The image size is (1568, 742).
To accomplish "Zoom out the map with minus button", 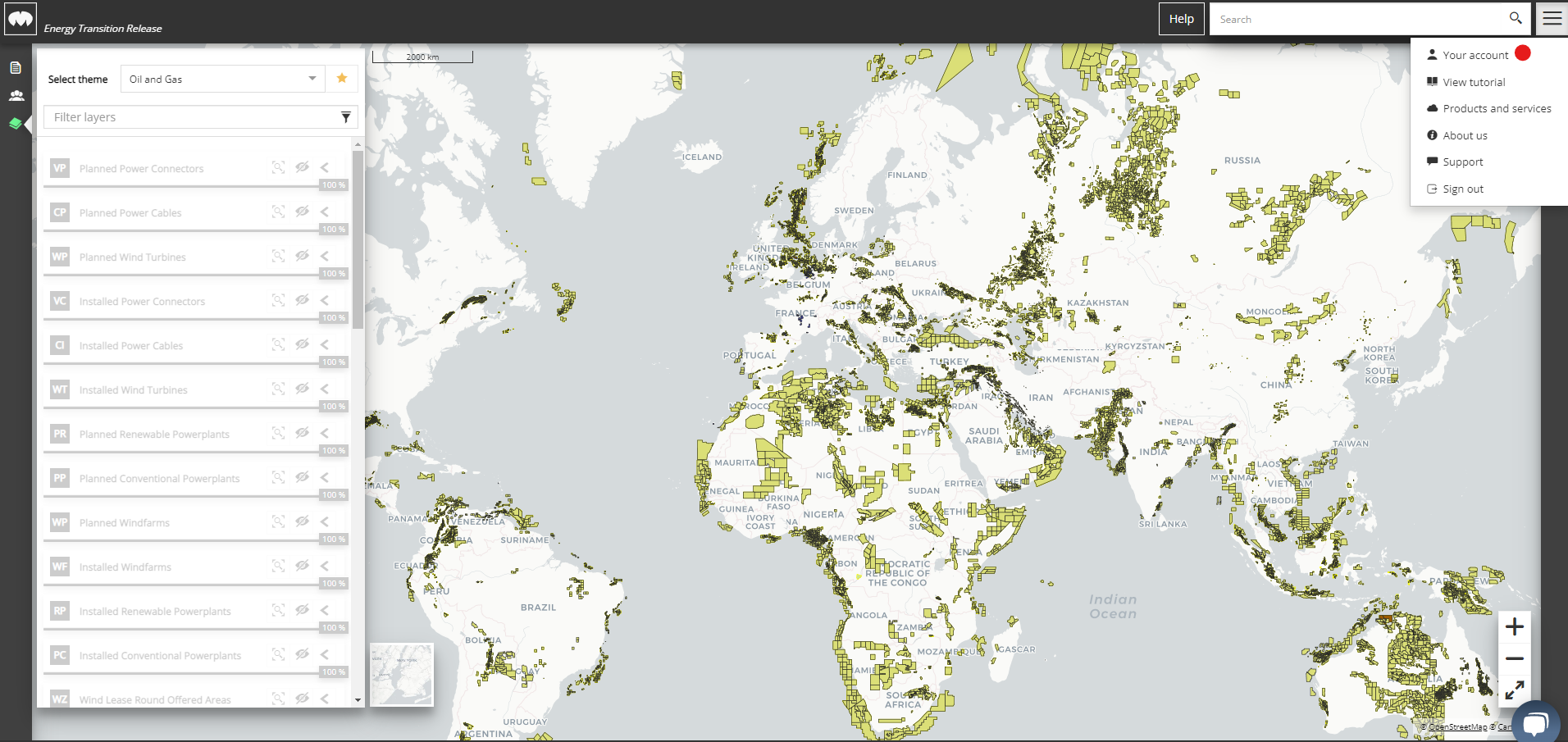I will point(1515,658).
